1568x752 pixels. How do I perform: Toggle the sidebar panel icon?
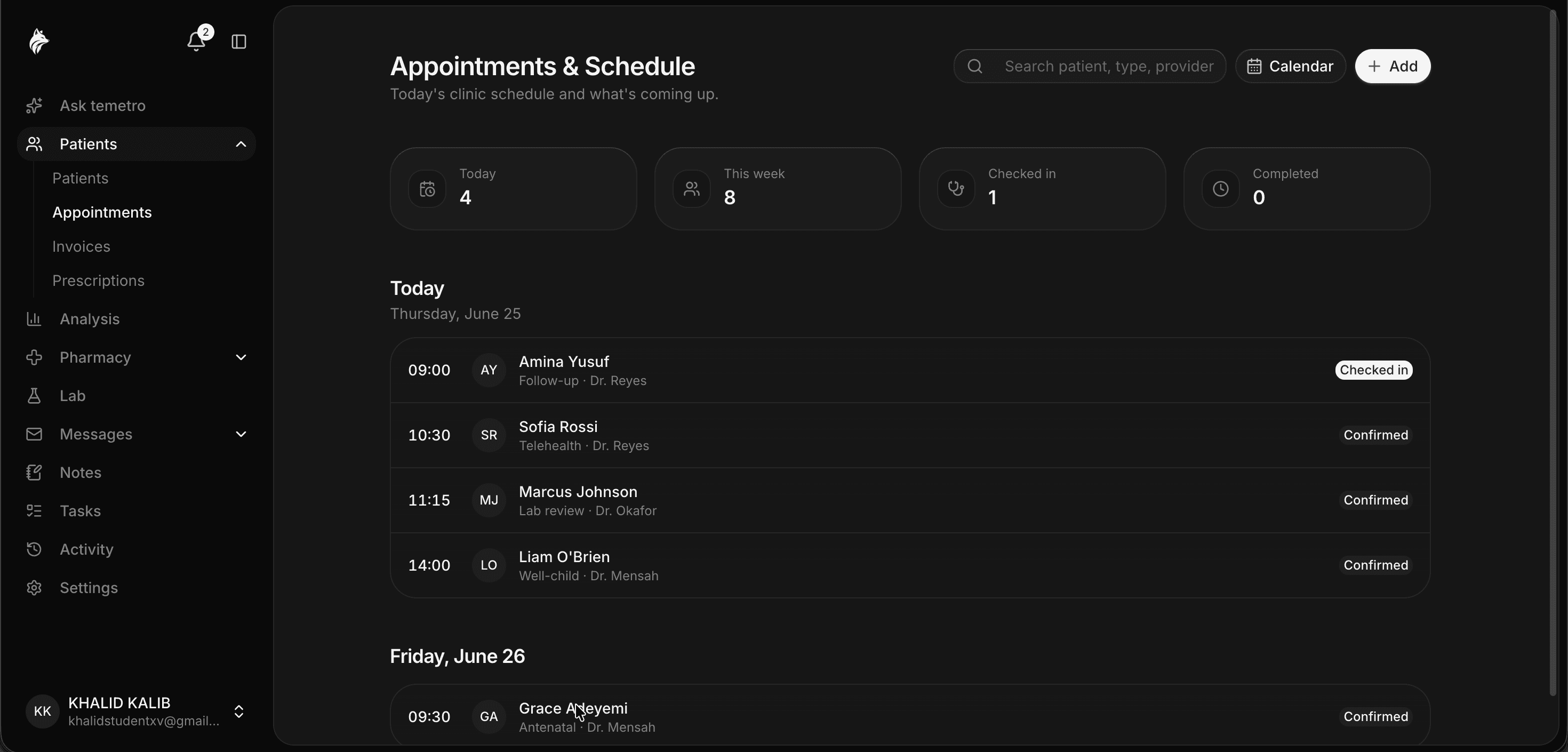tap(238, 42)
